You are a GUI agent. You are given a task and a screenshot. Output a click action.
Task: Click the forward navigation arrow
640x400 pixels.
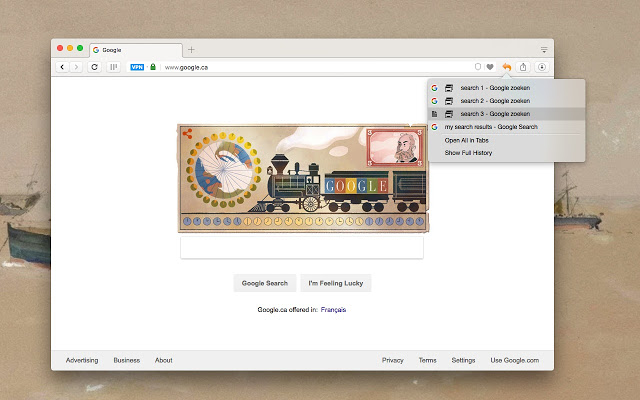pos(76,67)
